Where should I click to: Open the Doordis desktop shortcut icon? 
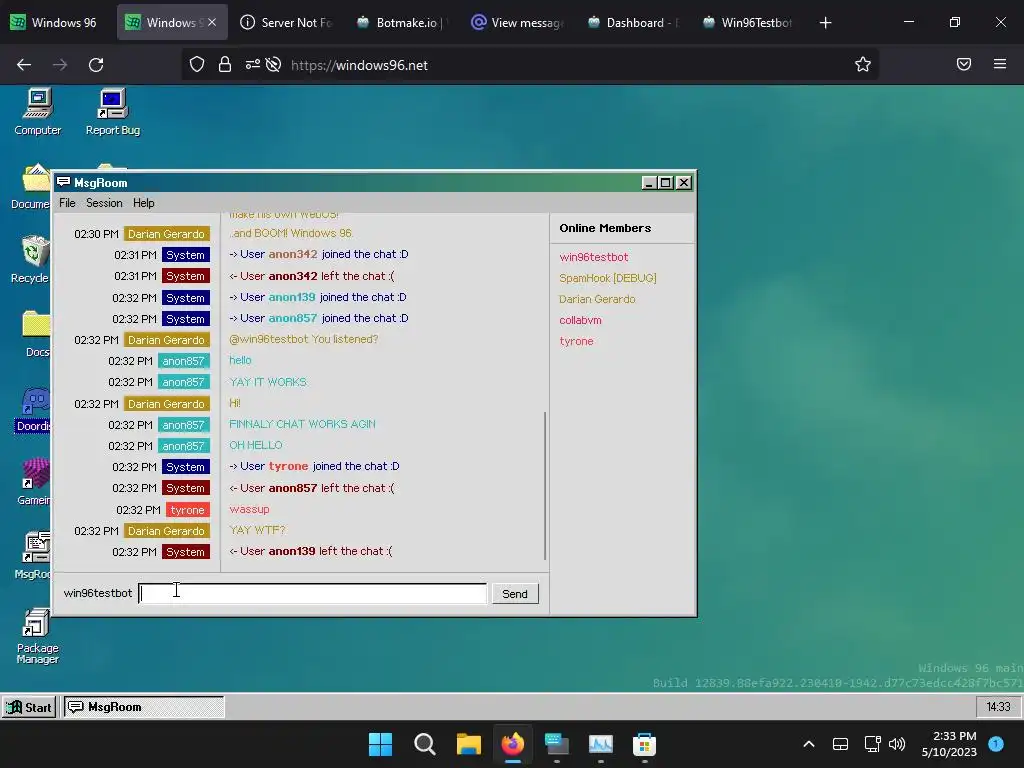33,409
